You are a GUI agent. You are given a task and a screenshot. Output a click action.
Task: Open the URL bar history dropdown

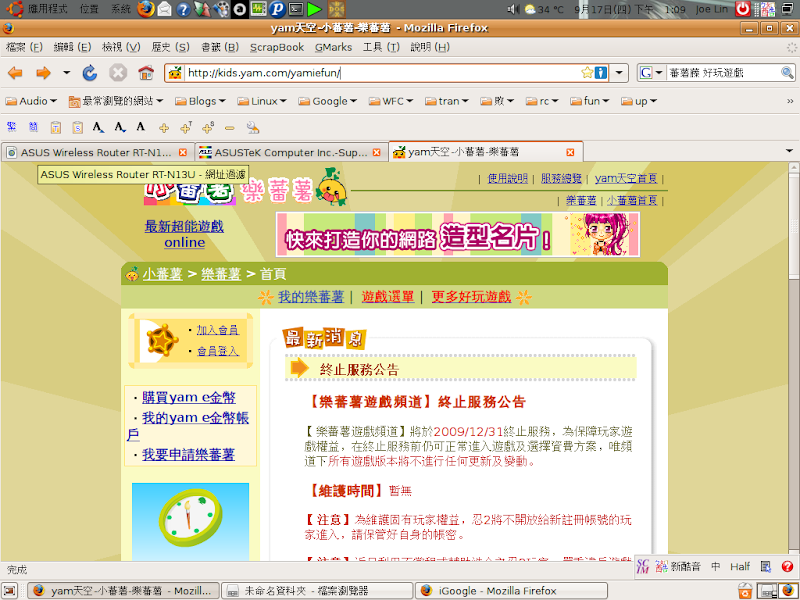(x=619, y=73)
